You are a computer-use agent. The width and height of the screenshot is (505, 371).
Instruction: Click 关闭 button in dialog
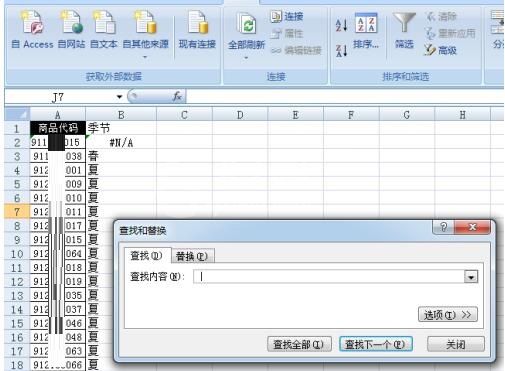click(456, 344)
